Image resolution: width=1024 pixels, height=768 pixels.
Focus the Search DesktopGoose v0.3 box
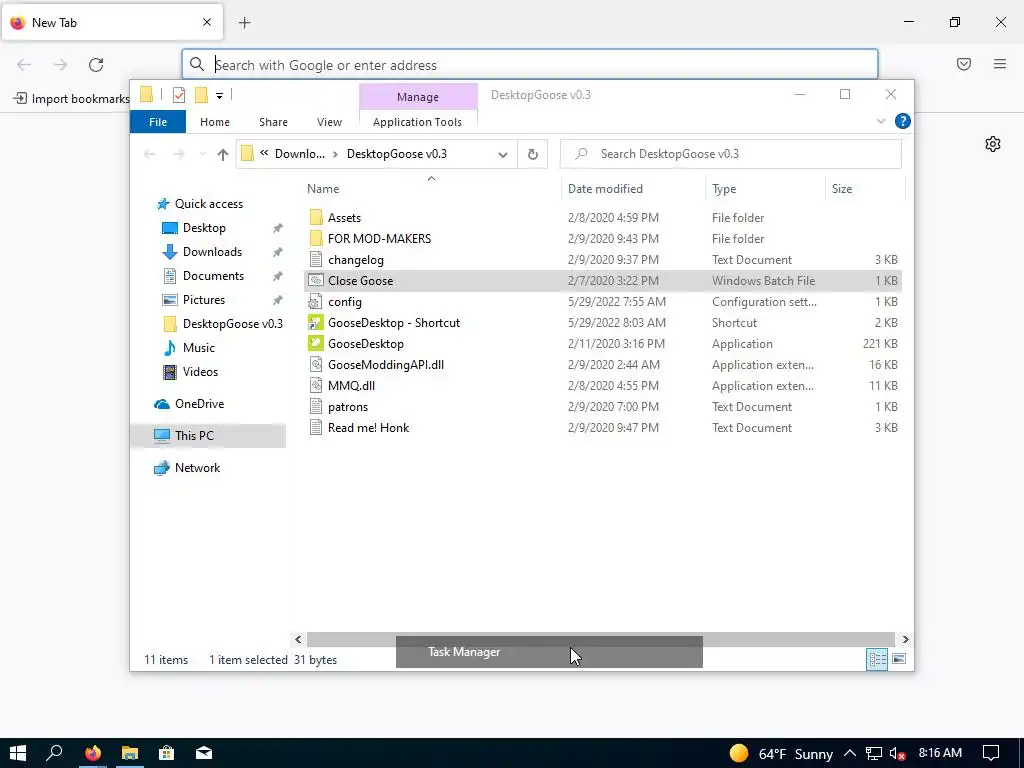[731, 154]
